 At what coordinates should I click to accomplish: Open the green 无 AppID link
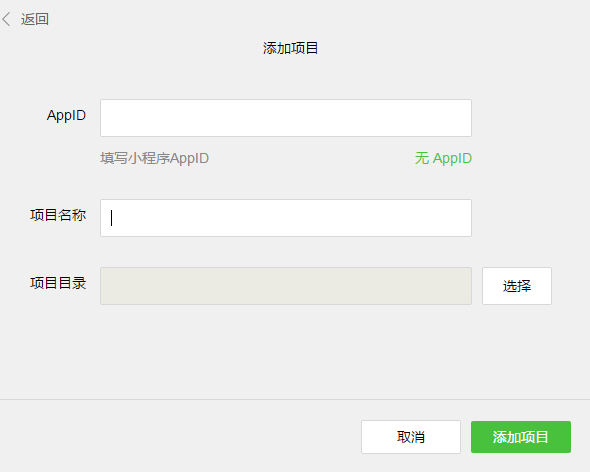pyautogui.click(x=443, y=158)
